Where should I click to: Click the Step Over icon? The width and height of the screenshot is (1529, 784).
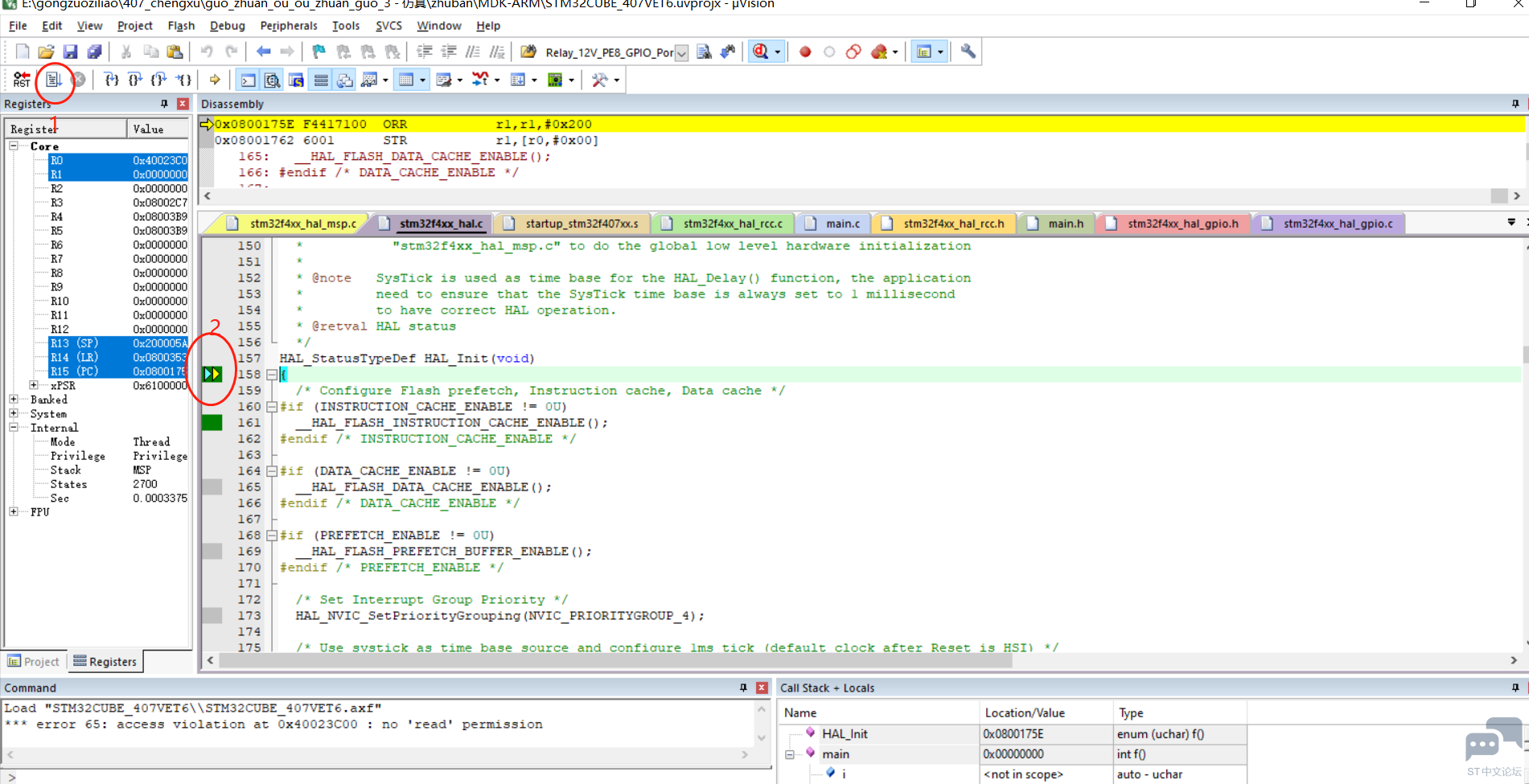pos(135,80)
